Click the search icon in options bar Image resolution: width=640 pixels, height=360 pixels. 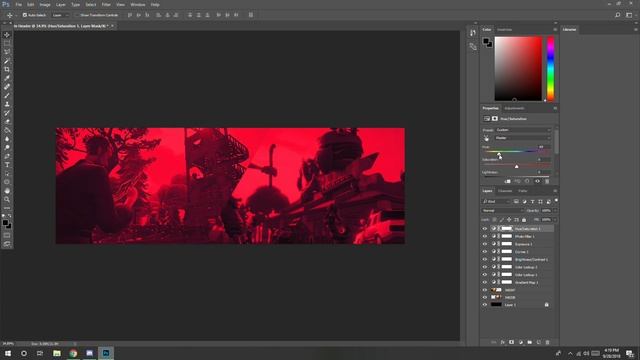tap(618, 15)
